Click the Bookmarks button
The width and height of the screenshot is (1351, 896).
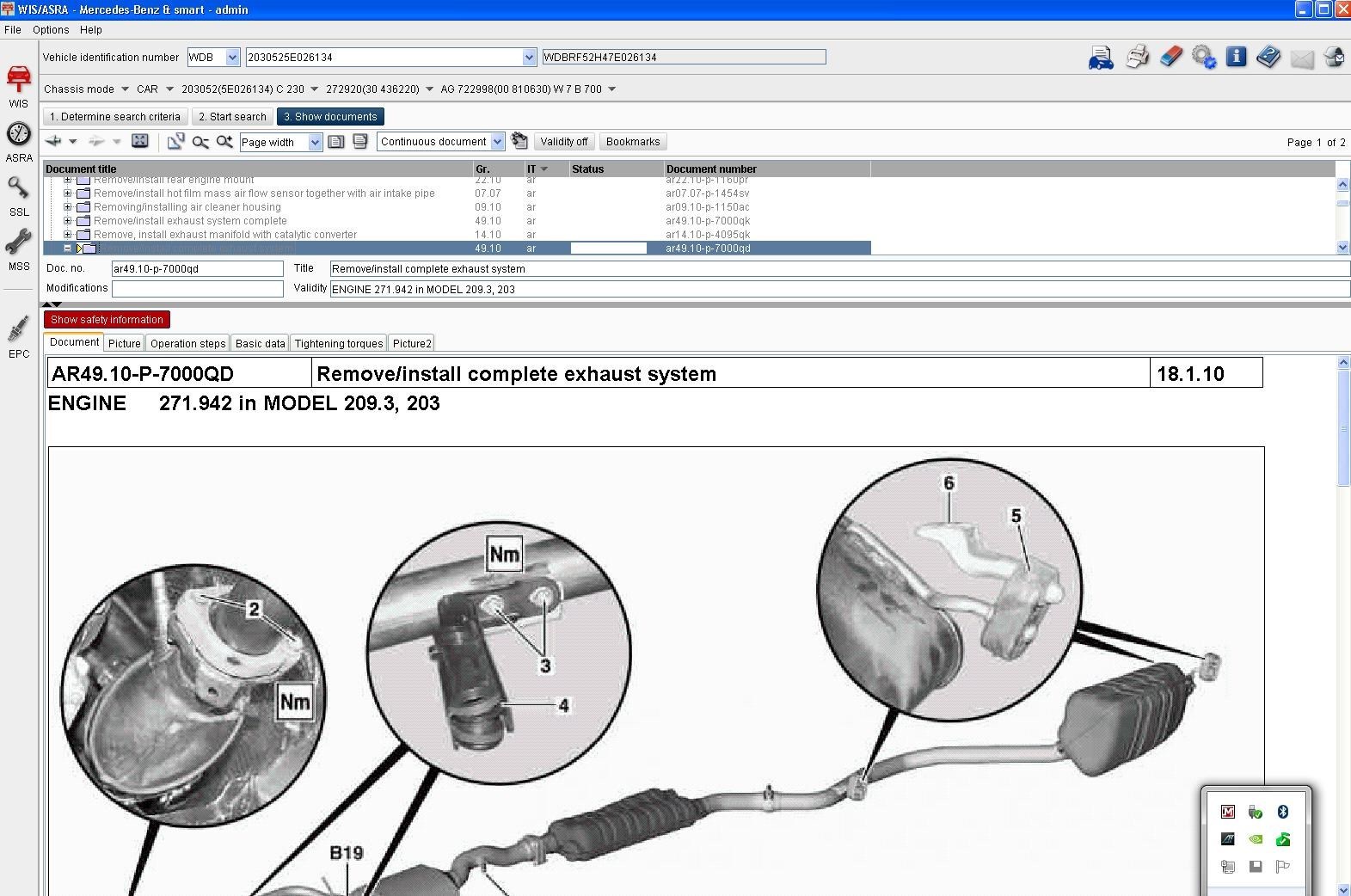point(633,142)
